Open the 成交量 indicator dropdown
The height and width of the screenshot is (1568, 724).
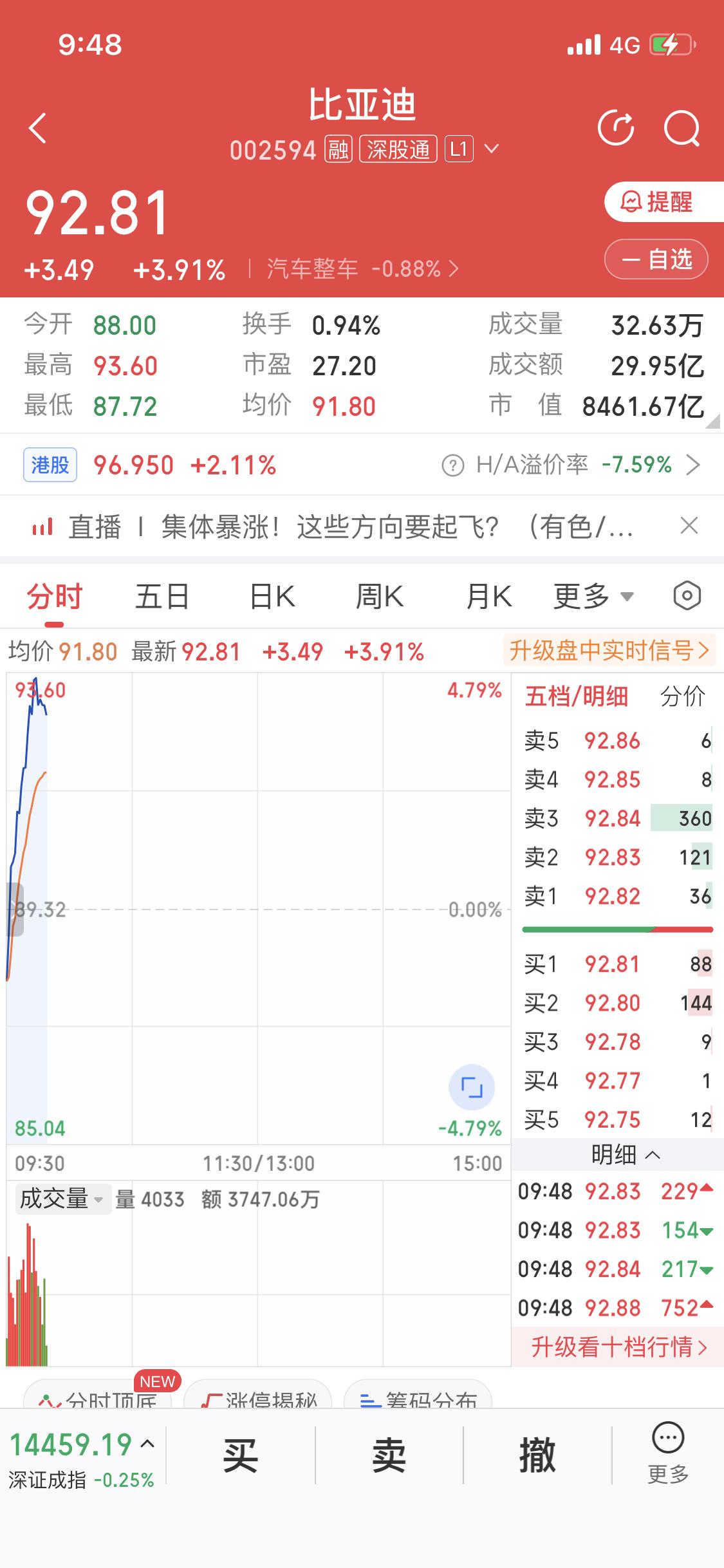tap(62, 1199)
